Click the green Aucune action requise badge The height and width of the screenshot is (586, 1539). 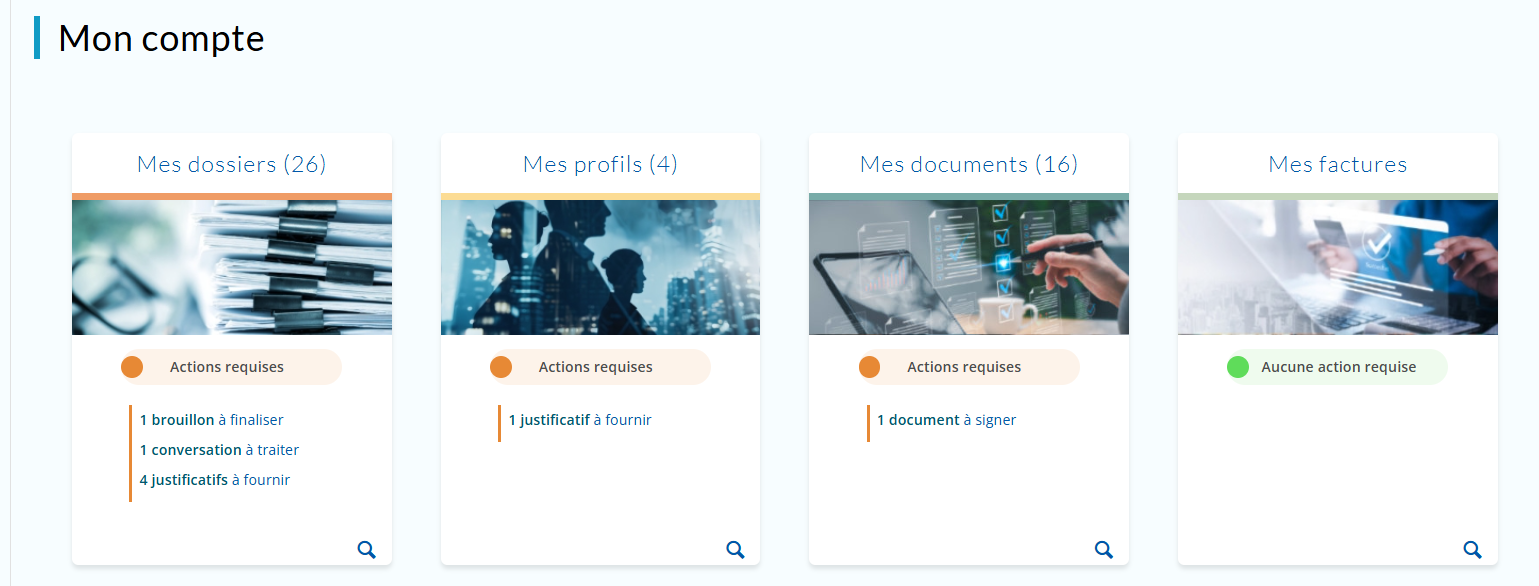pyautogui.click(x=1337, y=367)
